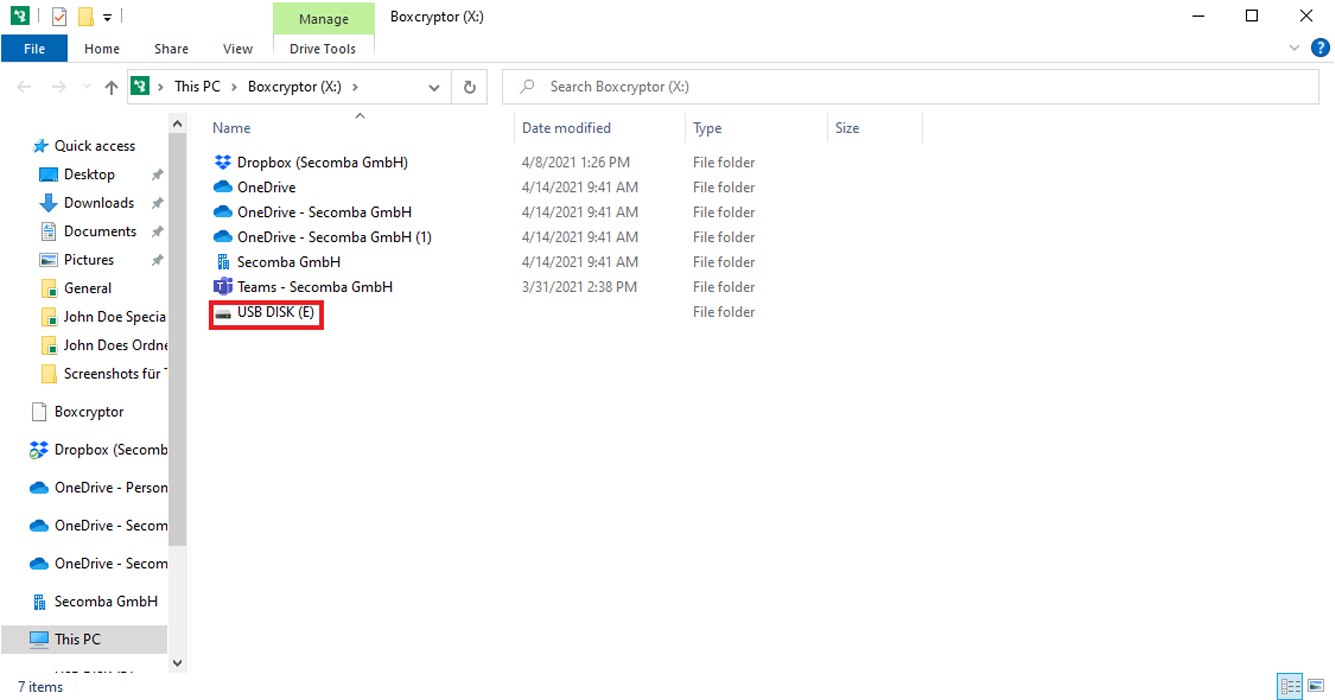Click the OneDrive - Secomba GmbH row text
The width and height of the screenshot is (1335, 700).
click(324, 212)
